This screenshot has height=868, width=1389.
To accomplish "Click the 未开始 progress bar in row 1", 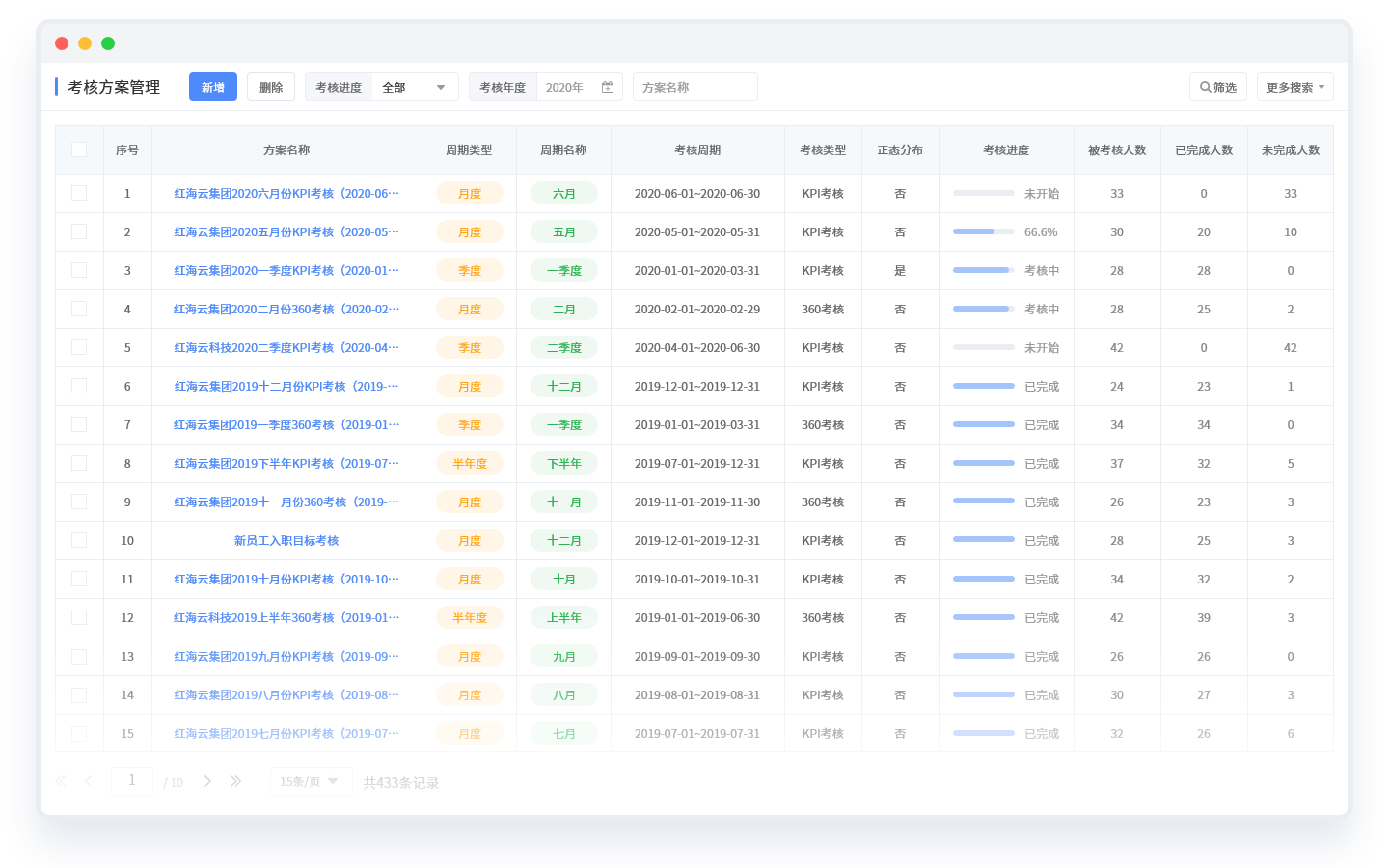I will pos(984,193).
